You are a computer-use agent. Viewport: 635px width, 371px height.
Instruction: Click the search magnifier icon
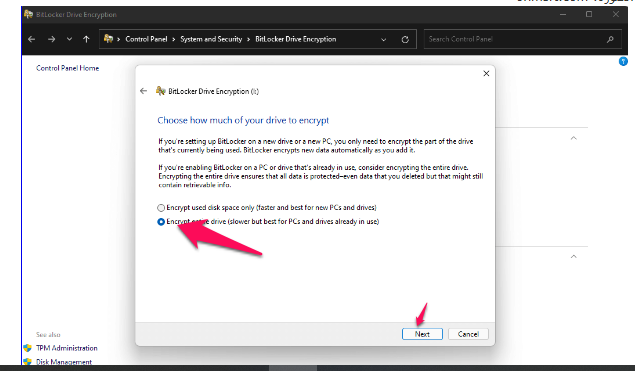point(610,39)
